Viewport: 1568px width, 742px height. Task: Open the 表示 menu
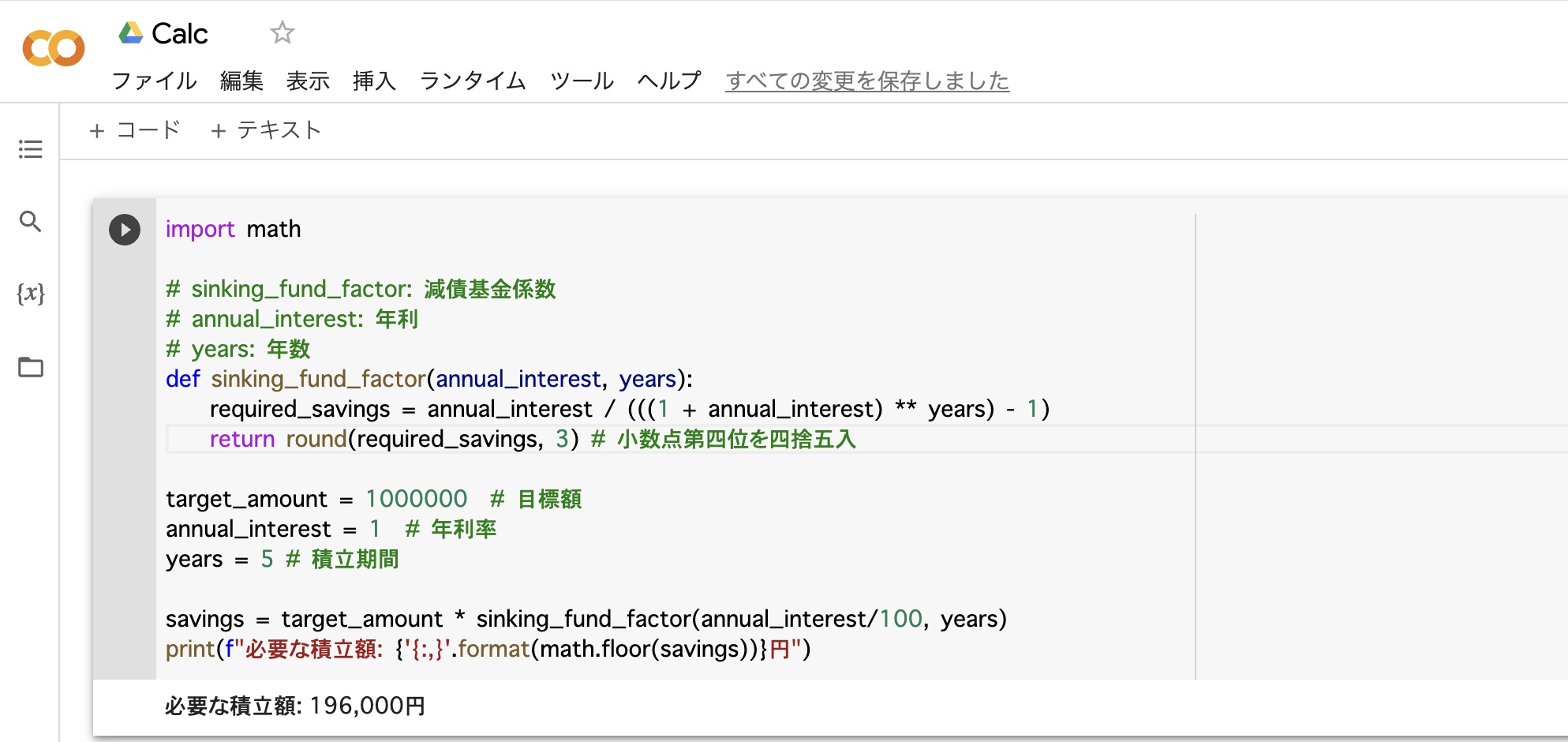coord(308,80)
